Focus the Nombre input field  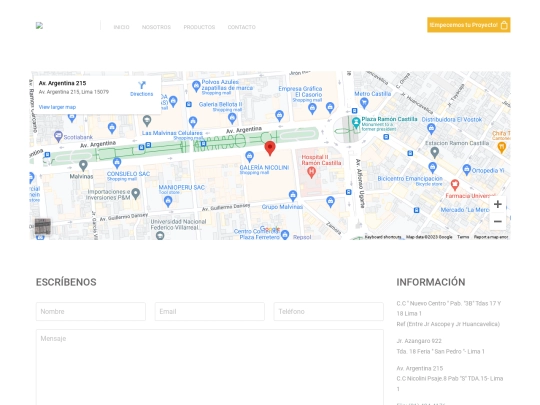click(91, 311)
